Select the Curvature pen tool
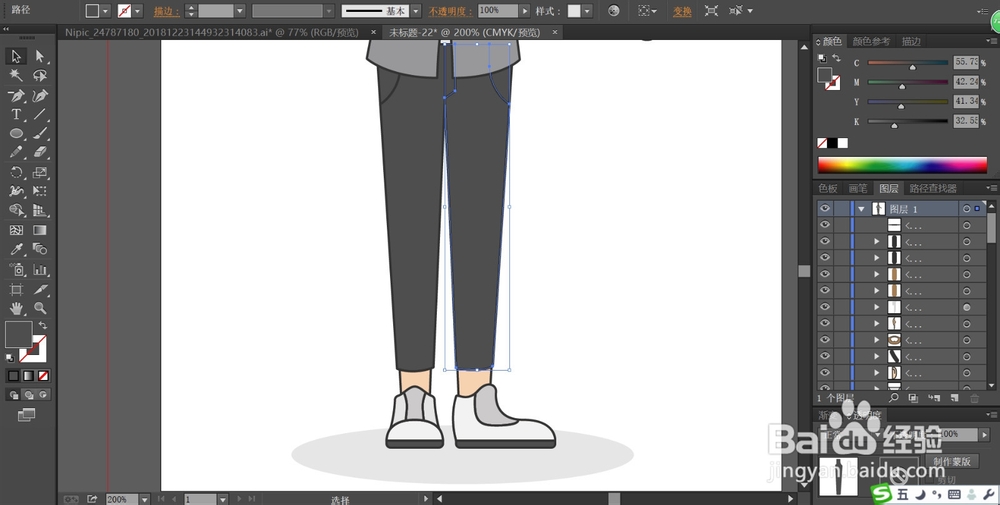The image size is (1000, 505). coord(40,96)
